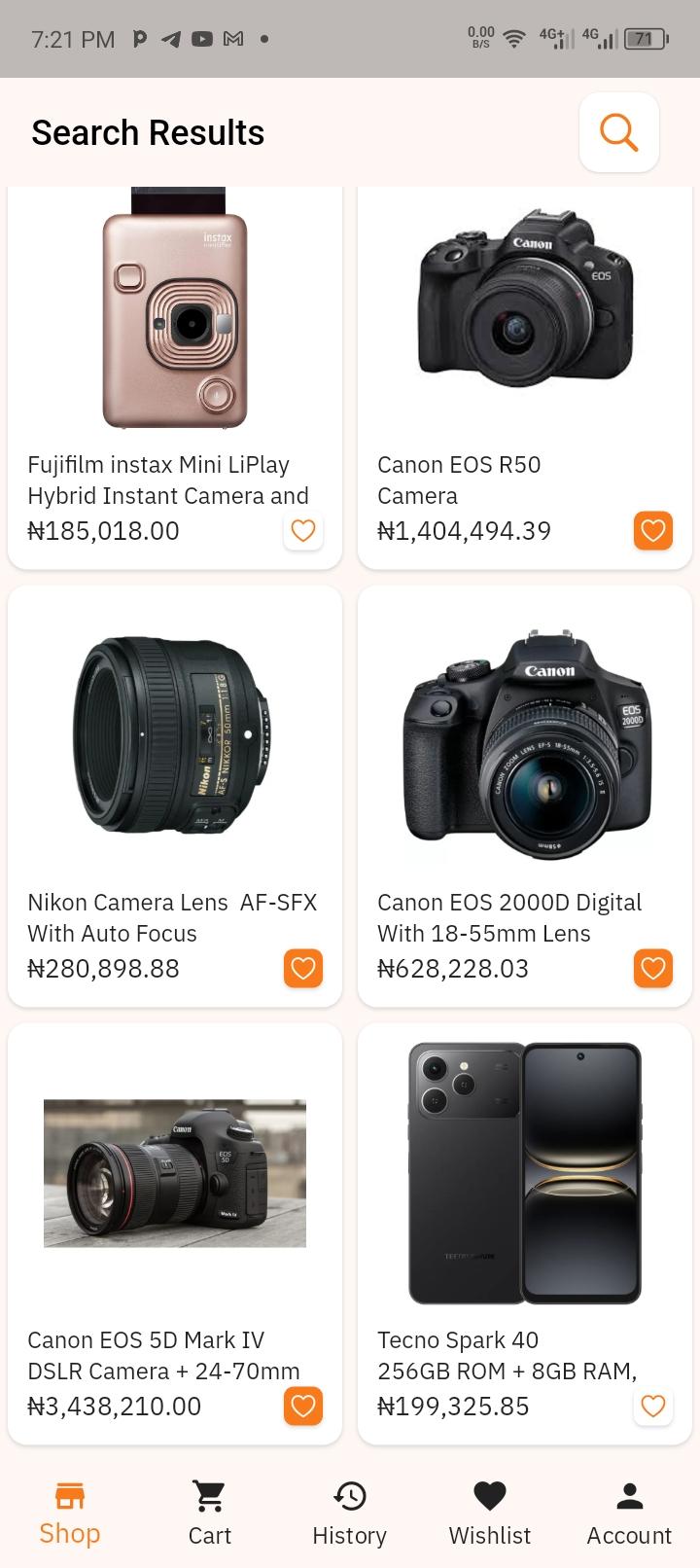Add Fujifilm instax Mini LiPlay to wishlist
Screen dimensions: 700x1568
(x=303, y=531)
